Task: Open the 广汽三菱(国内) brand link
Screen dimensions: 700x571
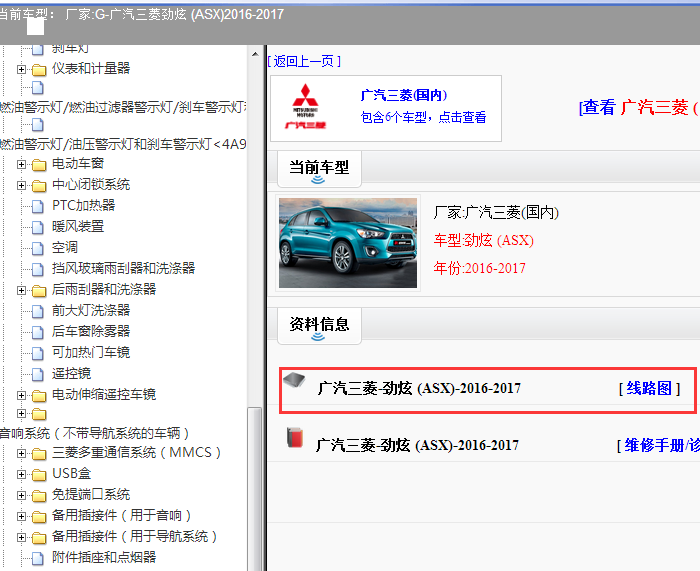Action: click(x=404, y=95)
